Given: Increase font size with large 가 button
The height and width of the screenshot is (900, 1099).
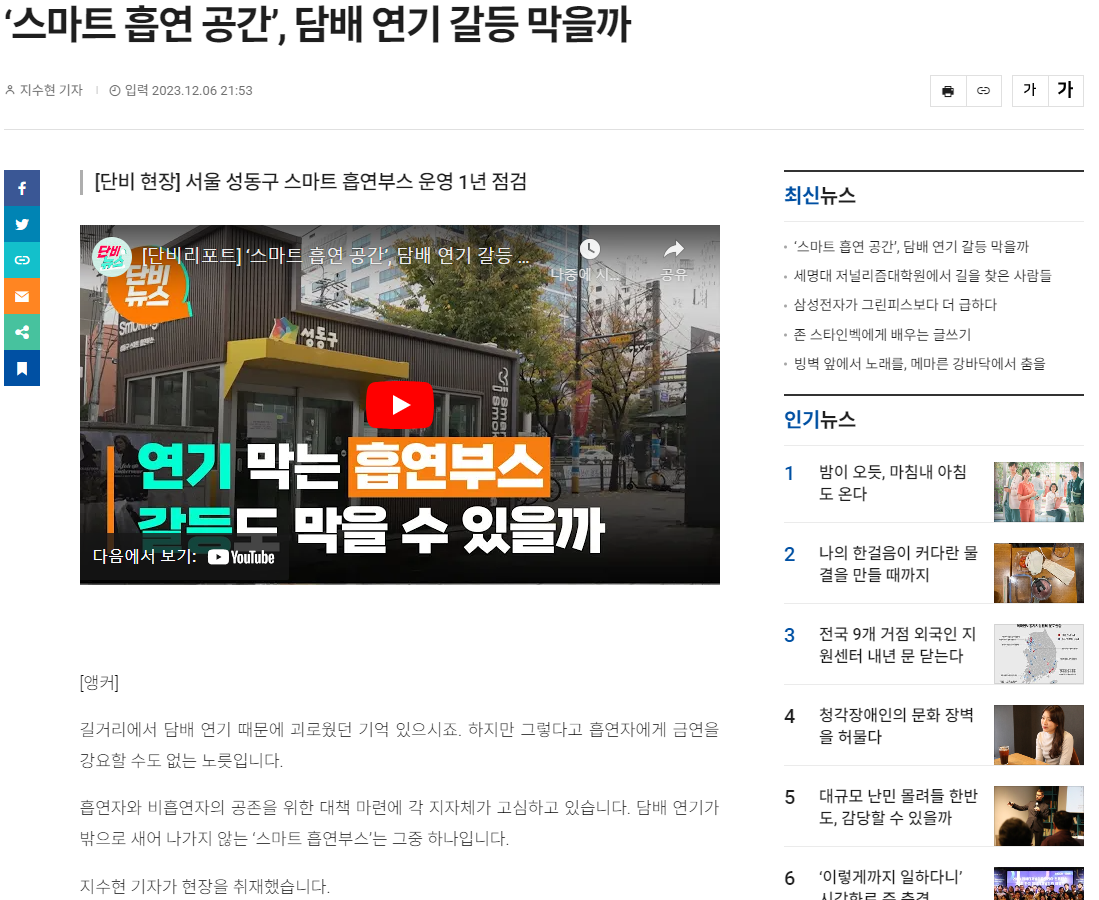Looking at the screenshot, I should 1065,90.
